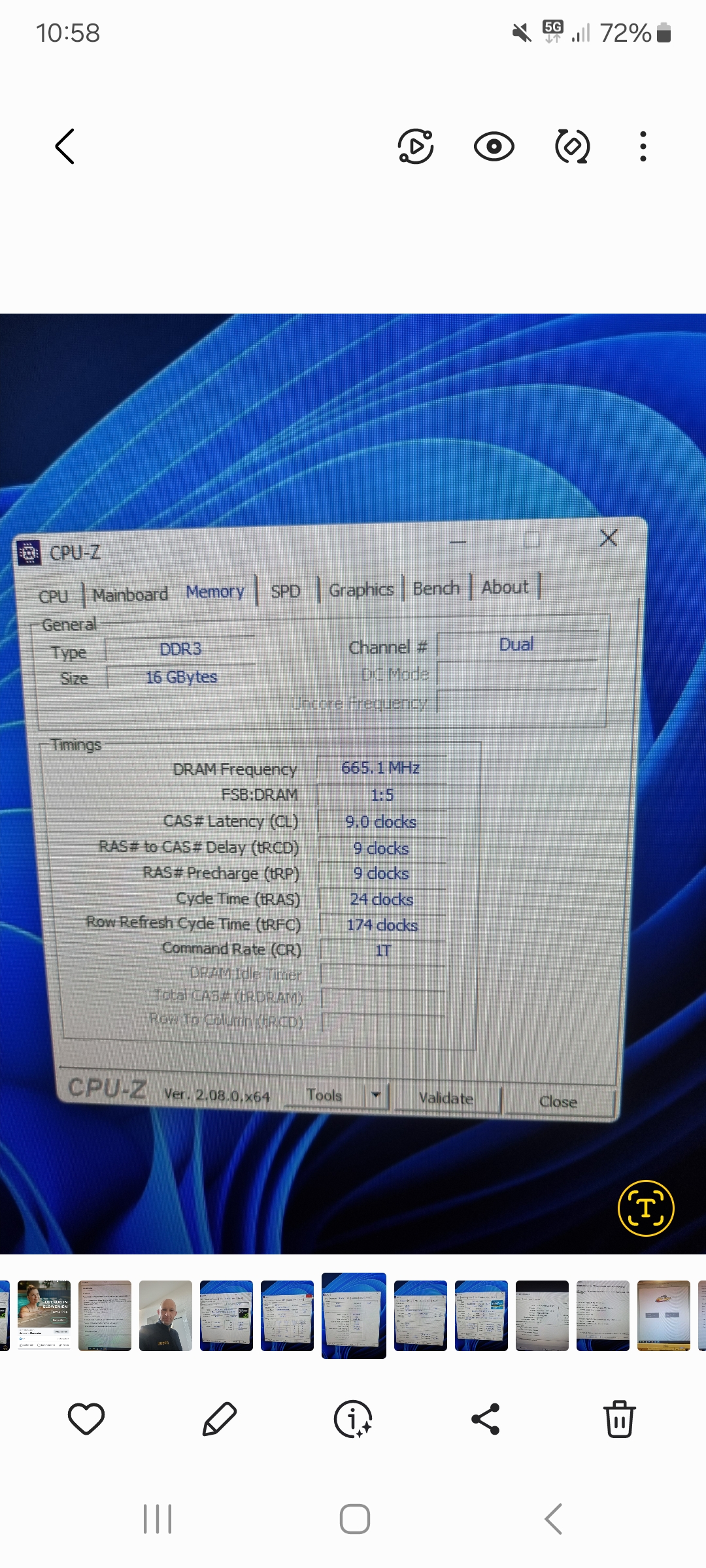Tap the Validate button in the photo
This screenshot has height=1568, width=706.
click(446, 1098)
